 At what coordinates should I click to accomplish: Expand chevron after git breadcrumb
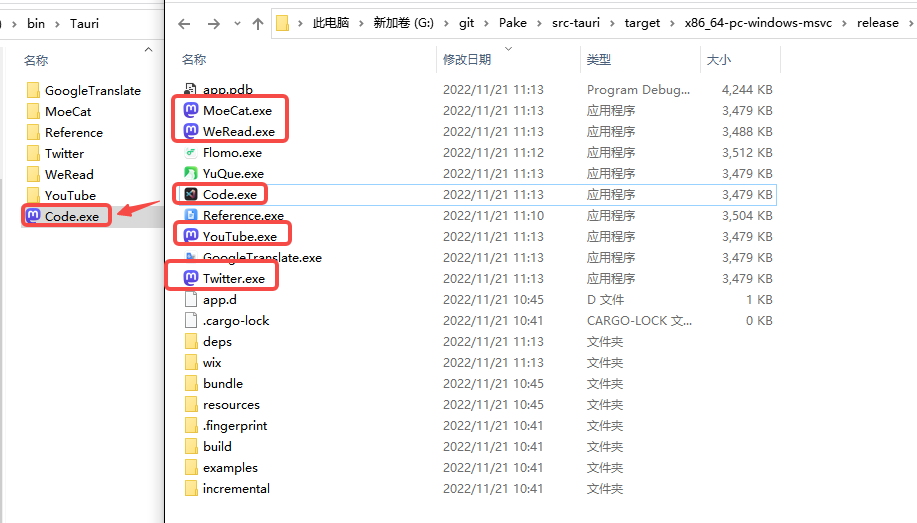point(487,23)
